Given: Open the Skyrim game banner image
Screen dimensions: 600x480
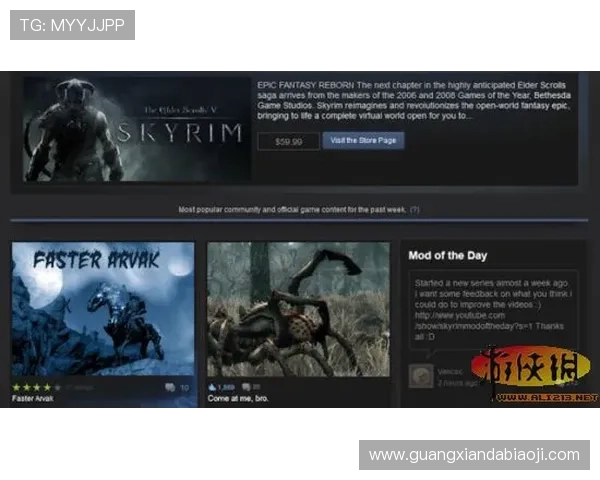Looking at the screenshot, I should coord(137,130).
